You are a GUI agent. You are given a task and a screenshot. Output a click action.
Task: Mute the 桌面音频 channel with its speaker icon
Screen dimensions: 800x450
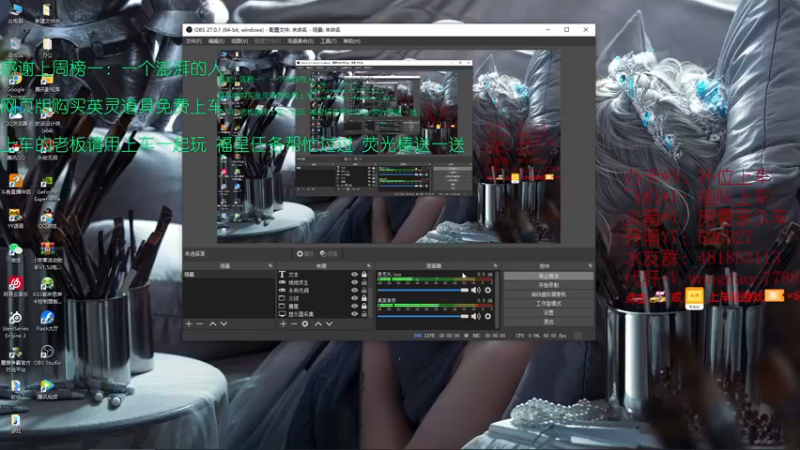(x=476, y=316)
